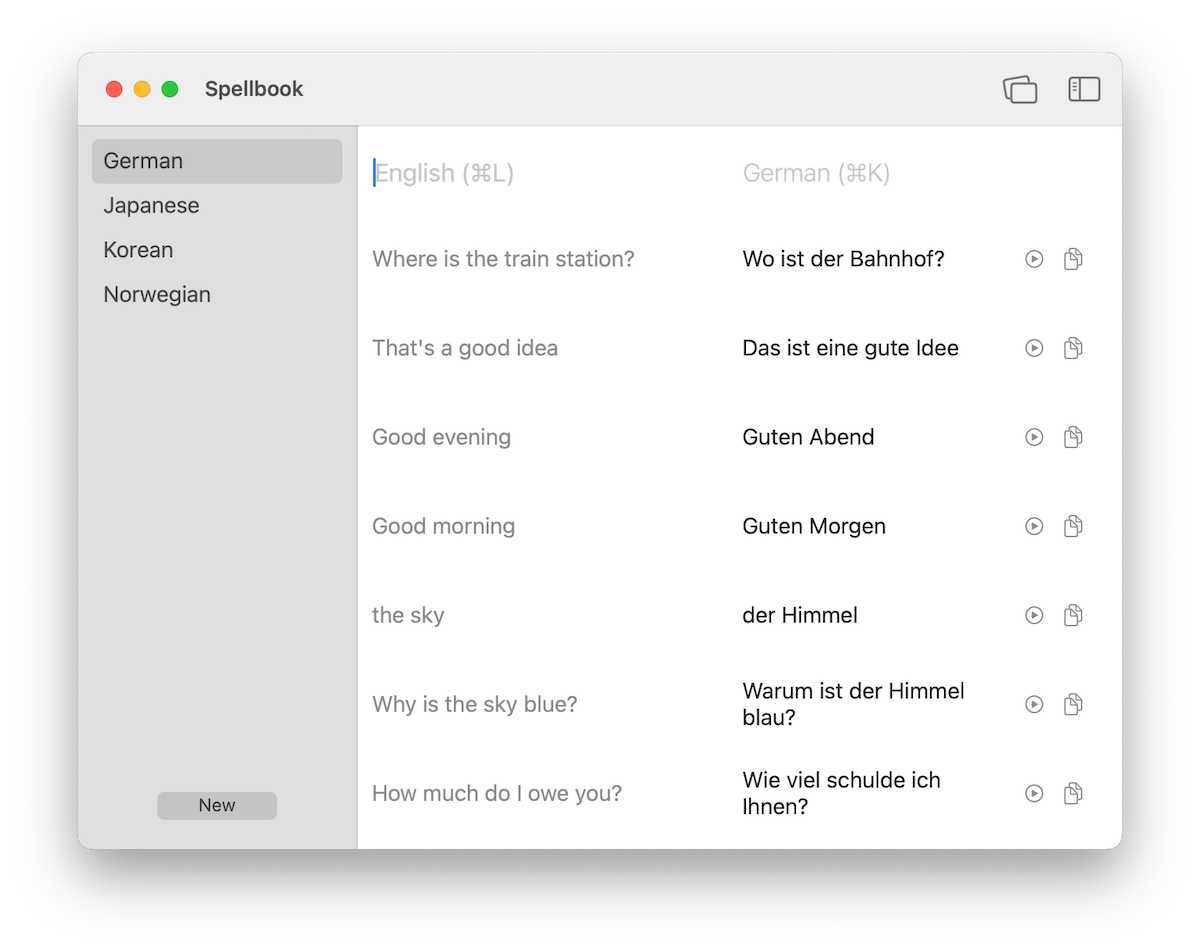Toggle the sidebar visibility
This screenshot has width=1200, height=952.
click(x=1084, y=89)
